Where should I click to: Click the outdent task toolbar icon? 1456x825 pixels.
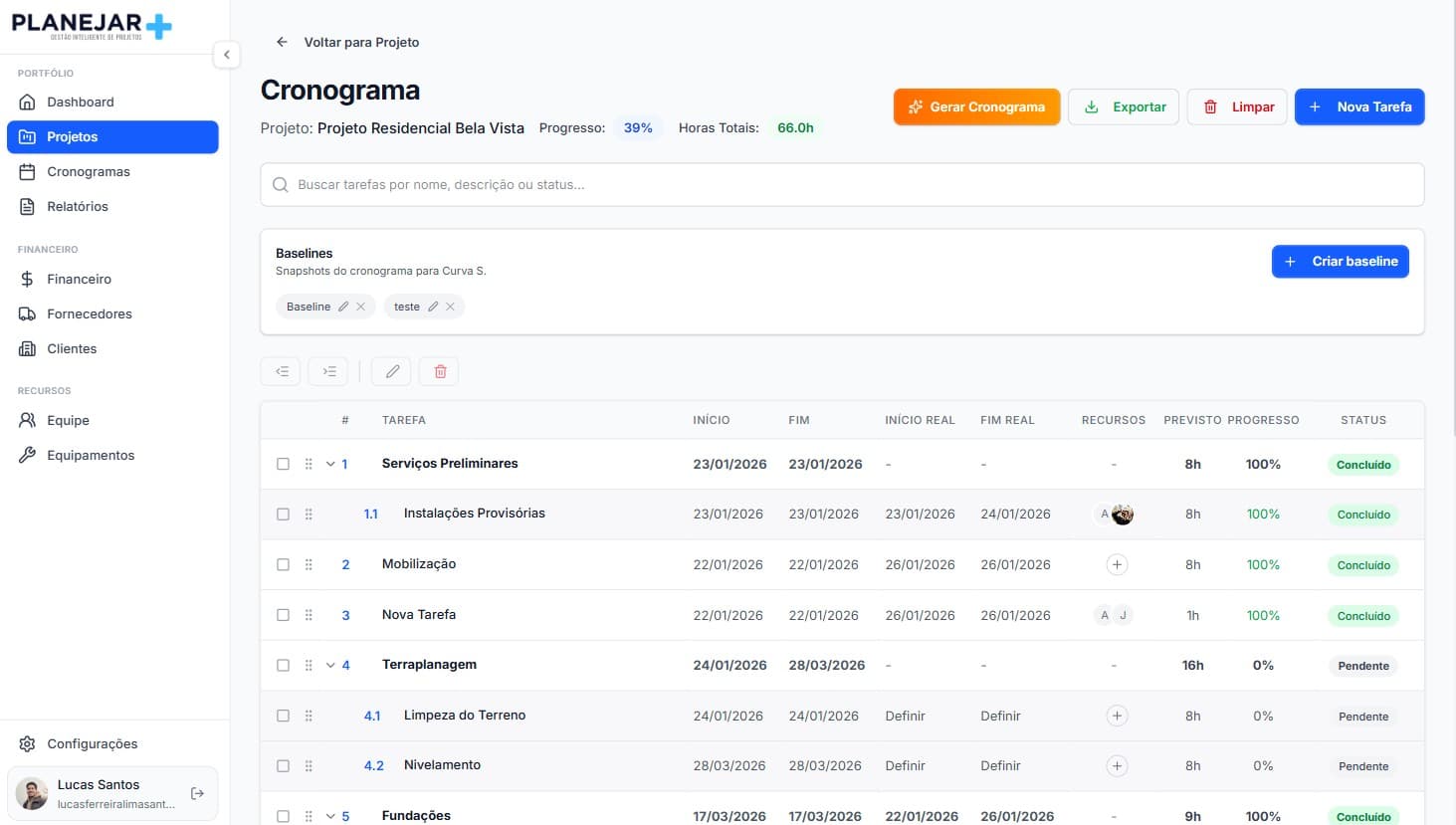click(x=281, y=371)
